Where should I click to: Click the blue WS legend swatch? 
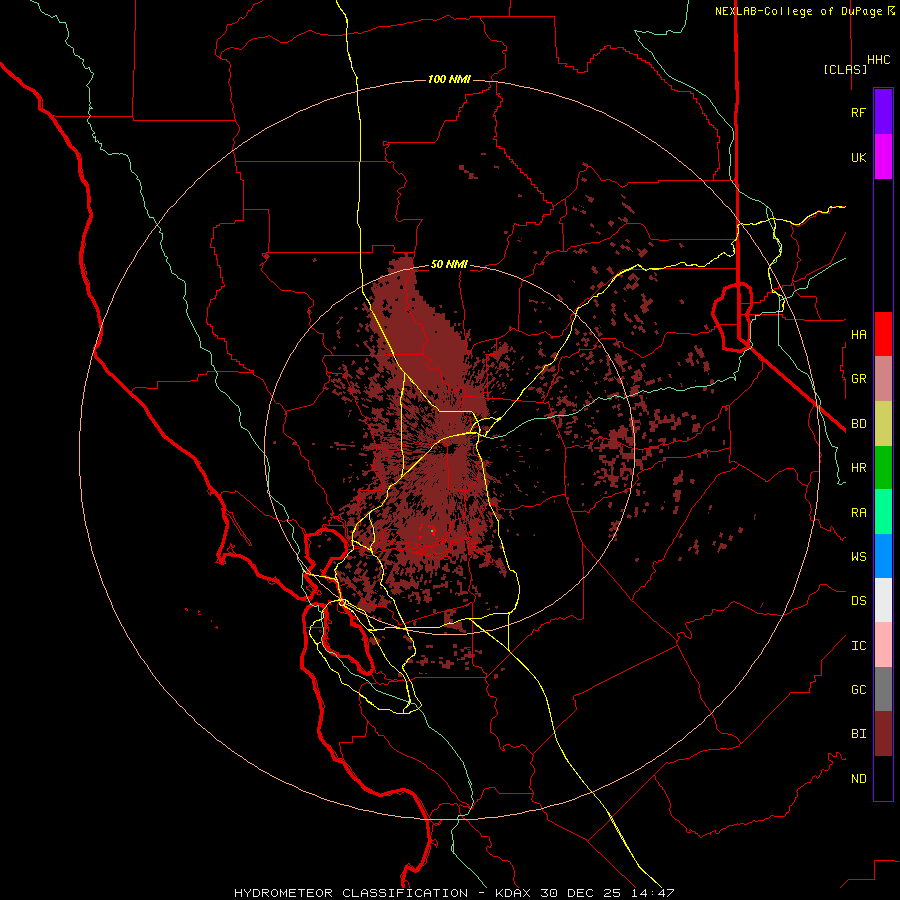[883, 556]
